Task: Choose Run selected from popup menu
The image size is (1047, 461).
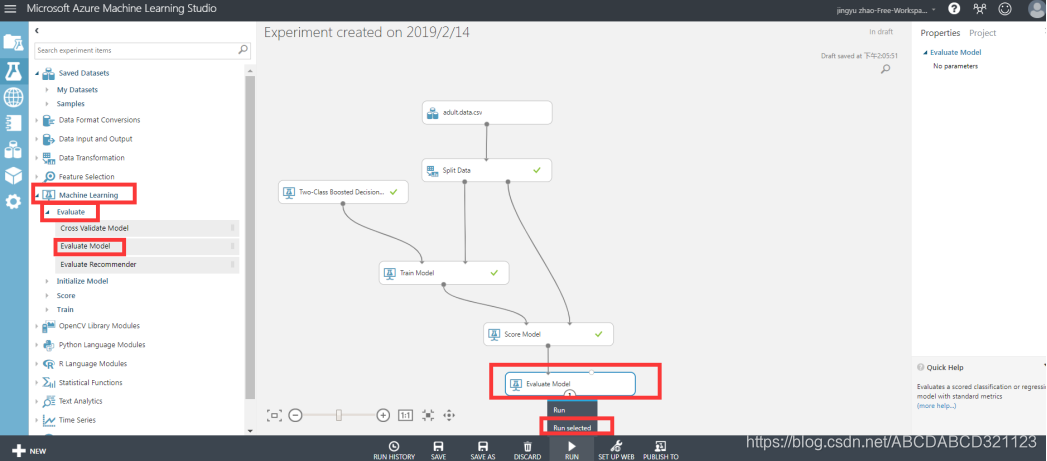Action: pos(572,427)
